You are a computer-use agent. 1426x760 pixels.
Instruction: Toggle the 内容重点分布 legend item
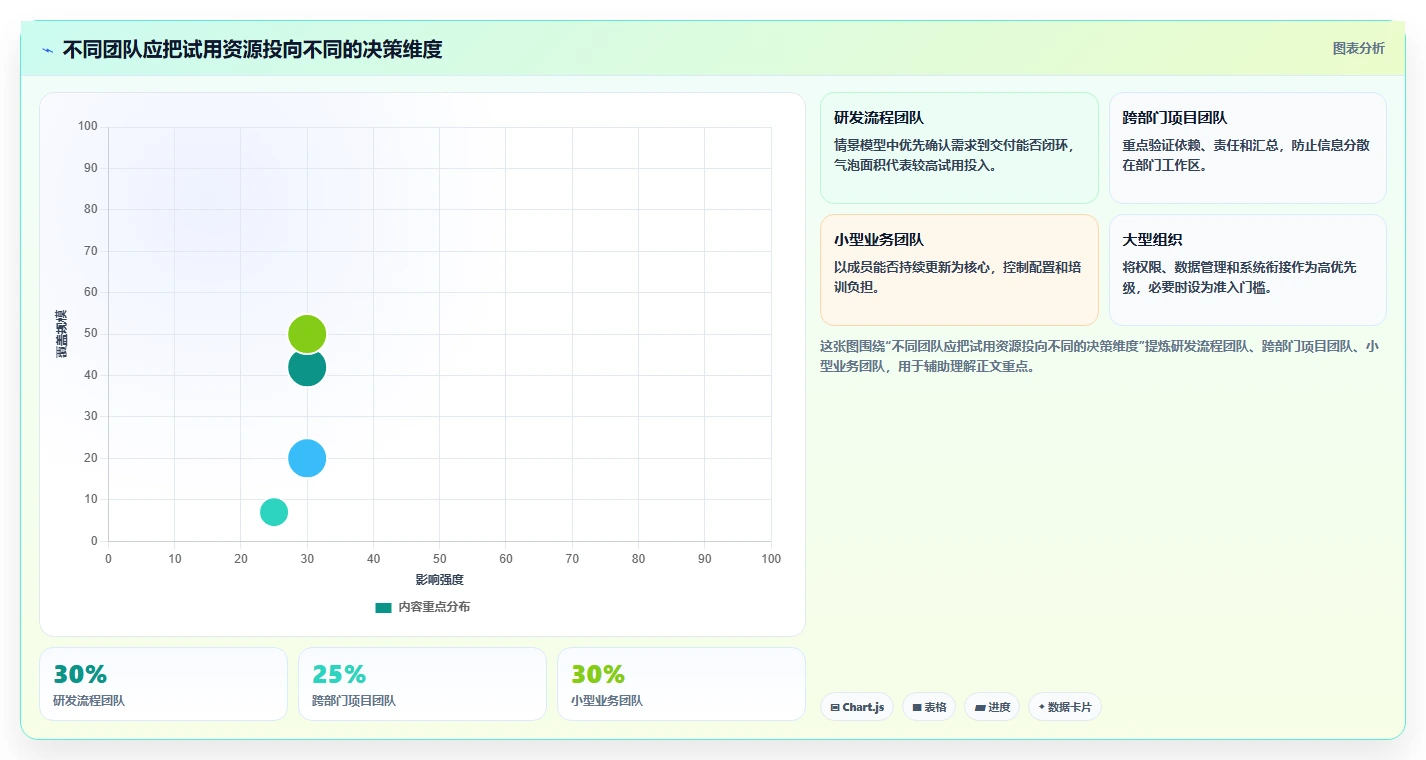[422, 607]
